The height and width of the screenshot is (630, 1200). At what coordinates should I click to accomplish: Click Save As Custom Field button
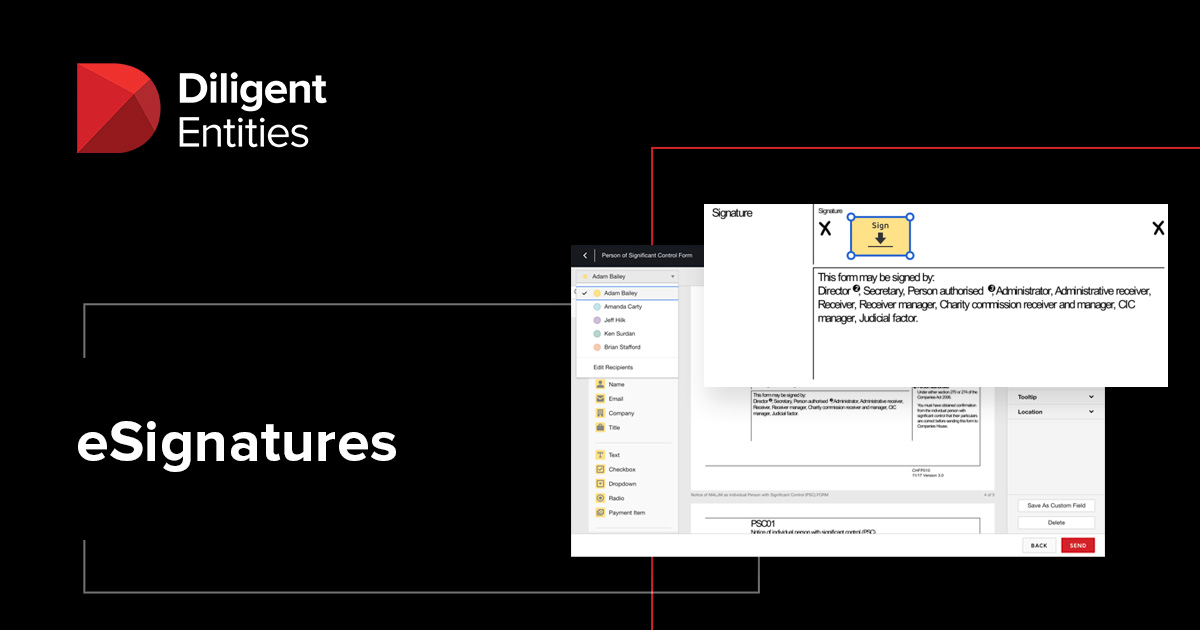pyautogui.click(x=1056, y=505)
